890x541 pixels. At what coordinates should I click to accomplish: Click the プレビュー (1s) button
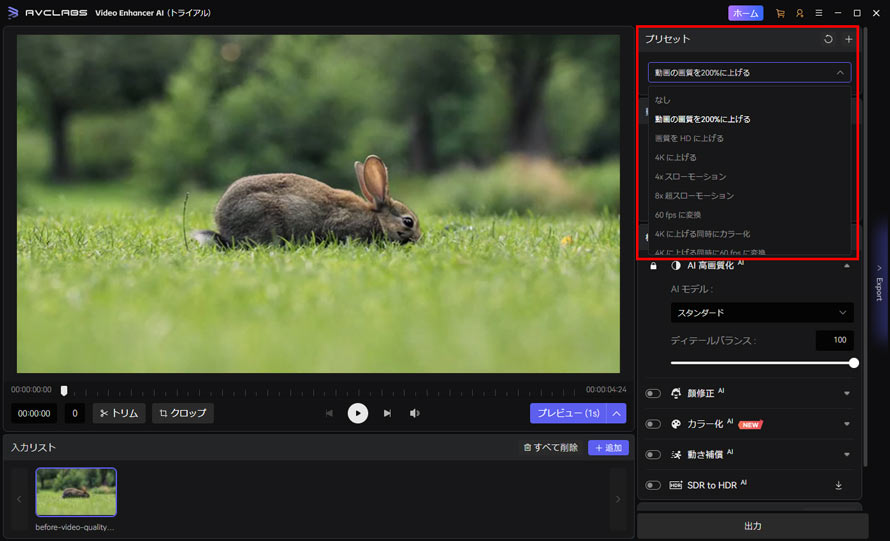pos(568,413)
